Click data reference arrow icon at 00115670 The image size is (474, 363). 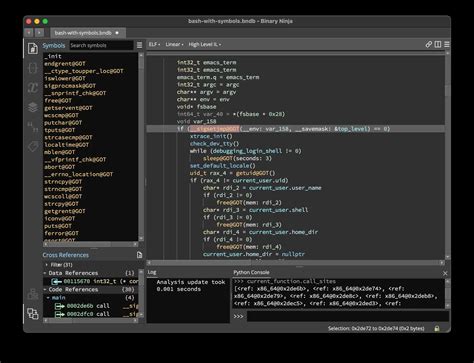tap(56, 281)
